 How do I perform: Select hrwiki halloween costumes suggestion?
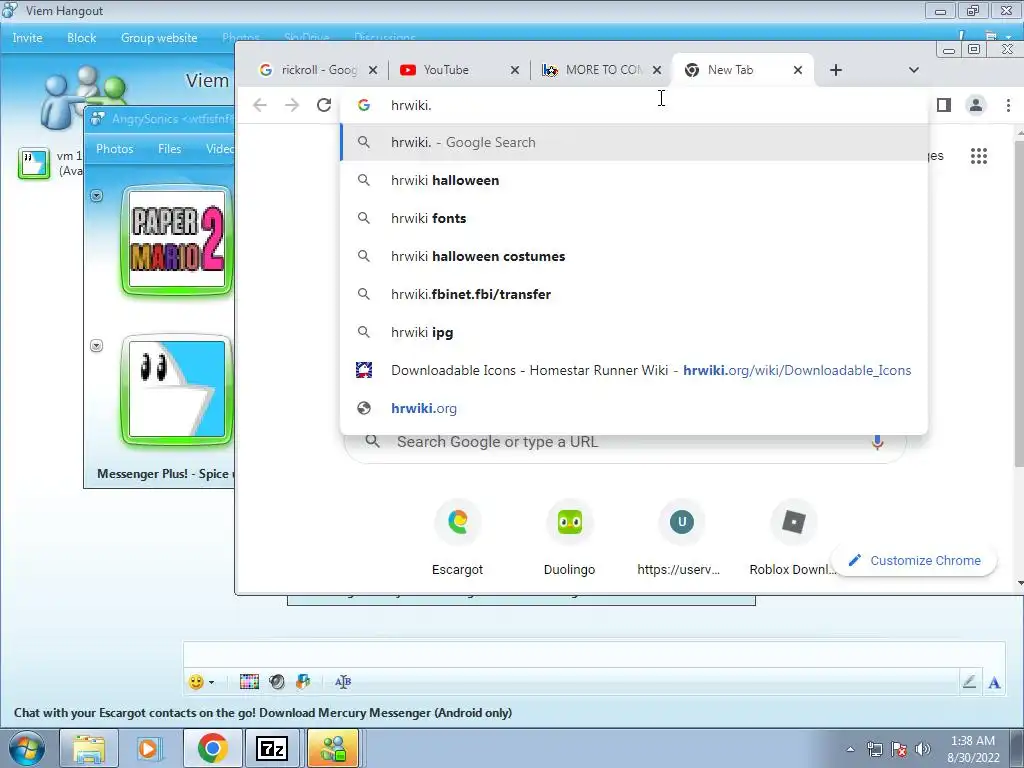633,256
